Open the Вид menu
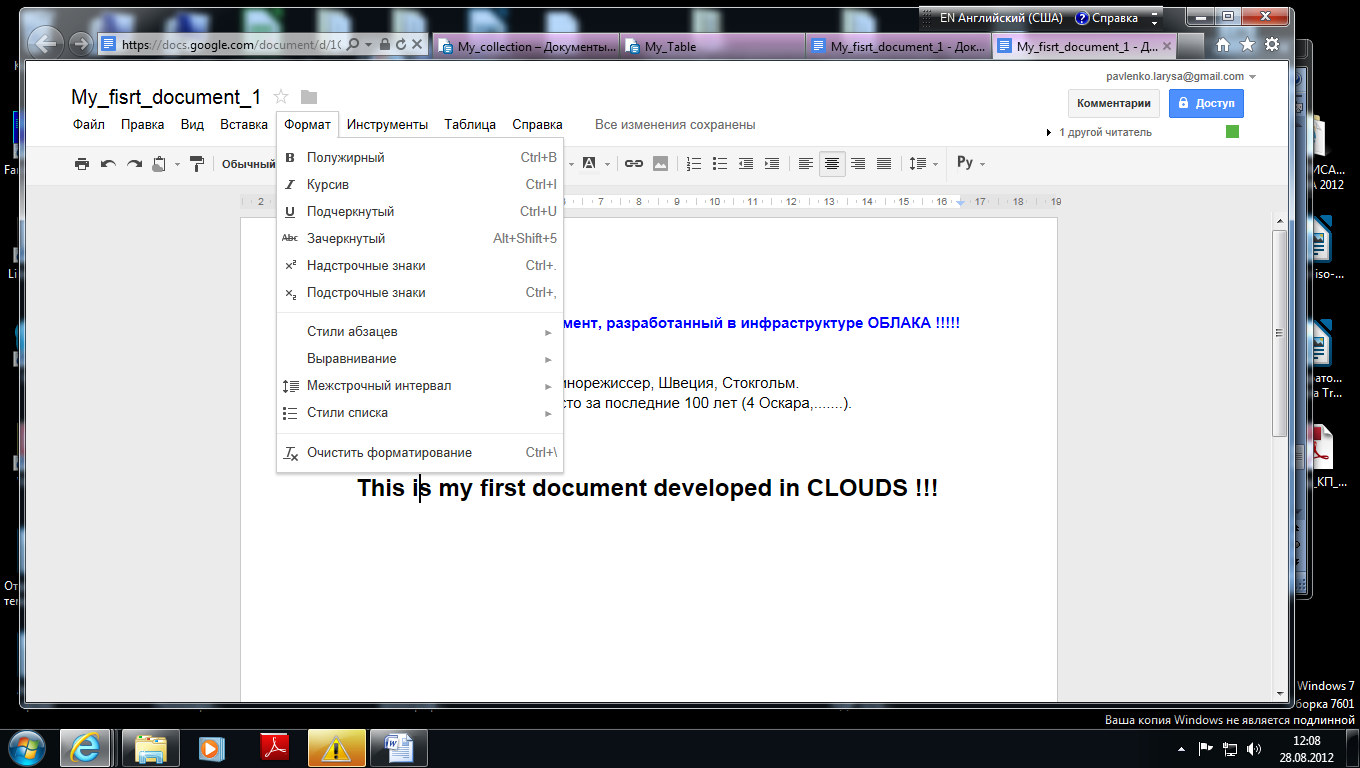The width and height of the screenshot is (1360, 768). 192,125
